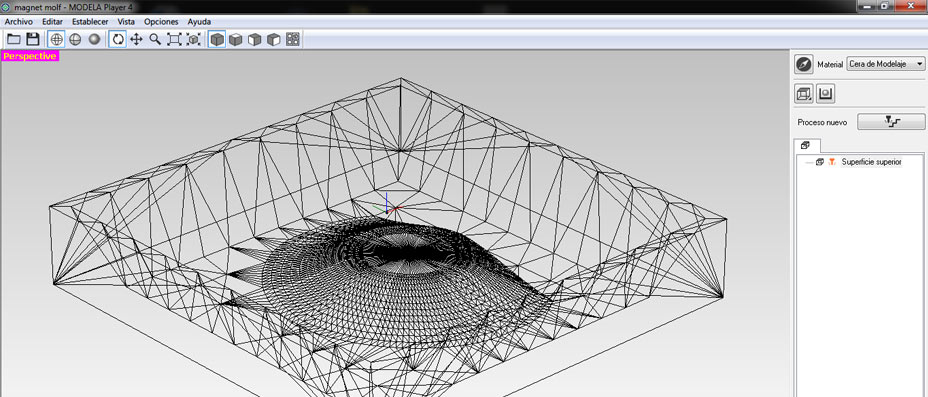Choose the perspective cube view

pyautogui.click(x=217, y=40)
